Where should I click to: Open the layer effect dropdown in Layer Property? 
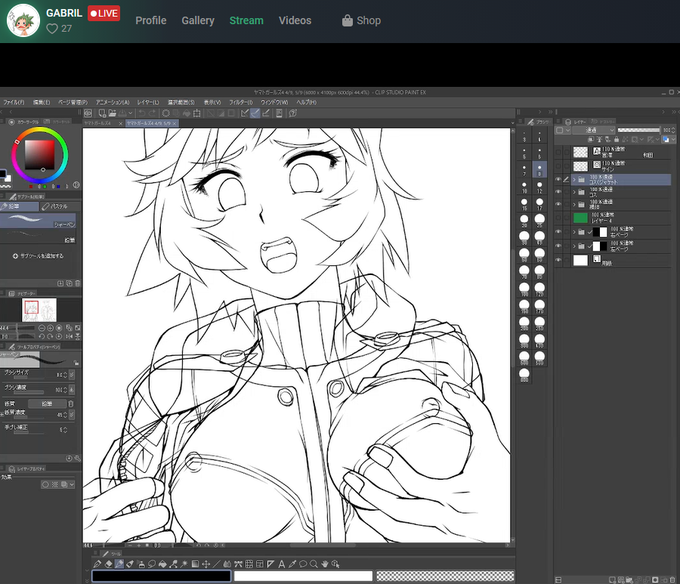(x=72, y=484)
